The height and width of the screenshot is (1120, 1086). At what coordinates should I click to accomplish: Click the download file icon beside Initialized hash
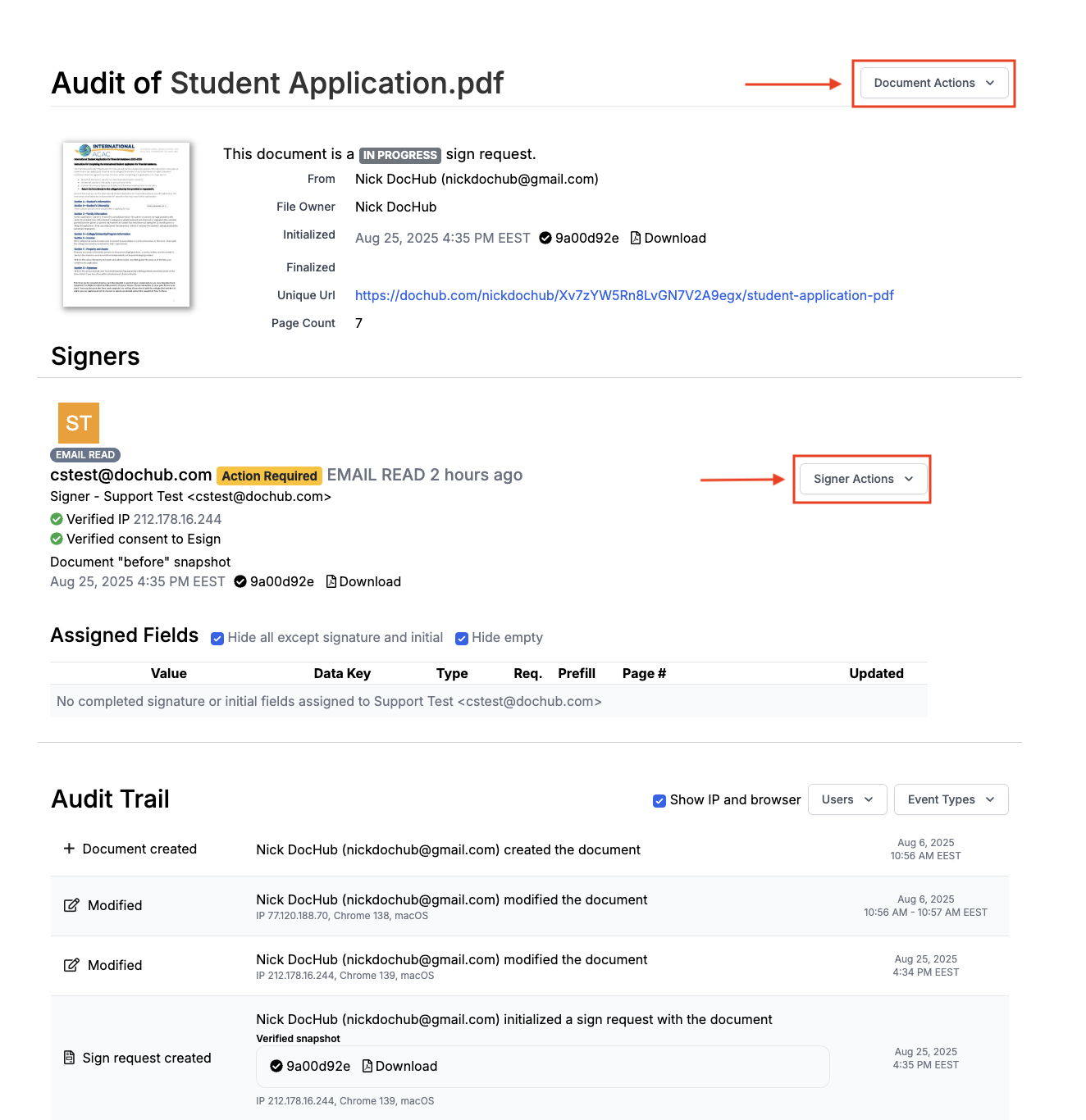(636, 238)
